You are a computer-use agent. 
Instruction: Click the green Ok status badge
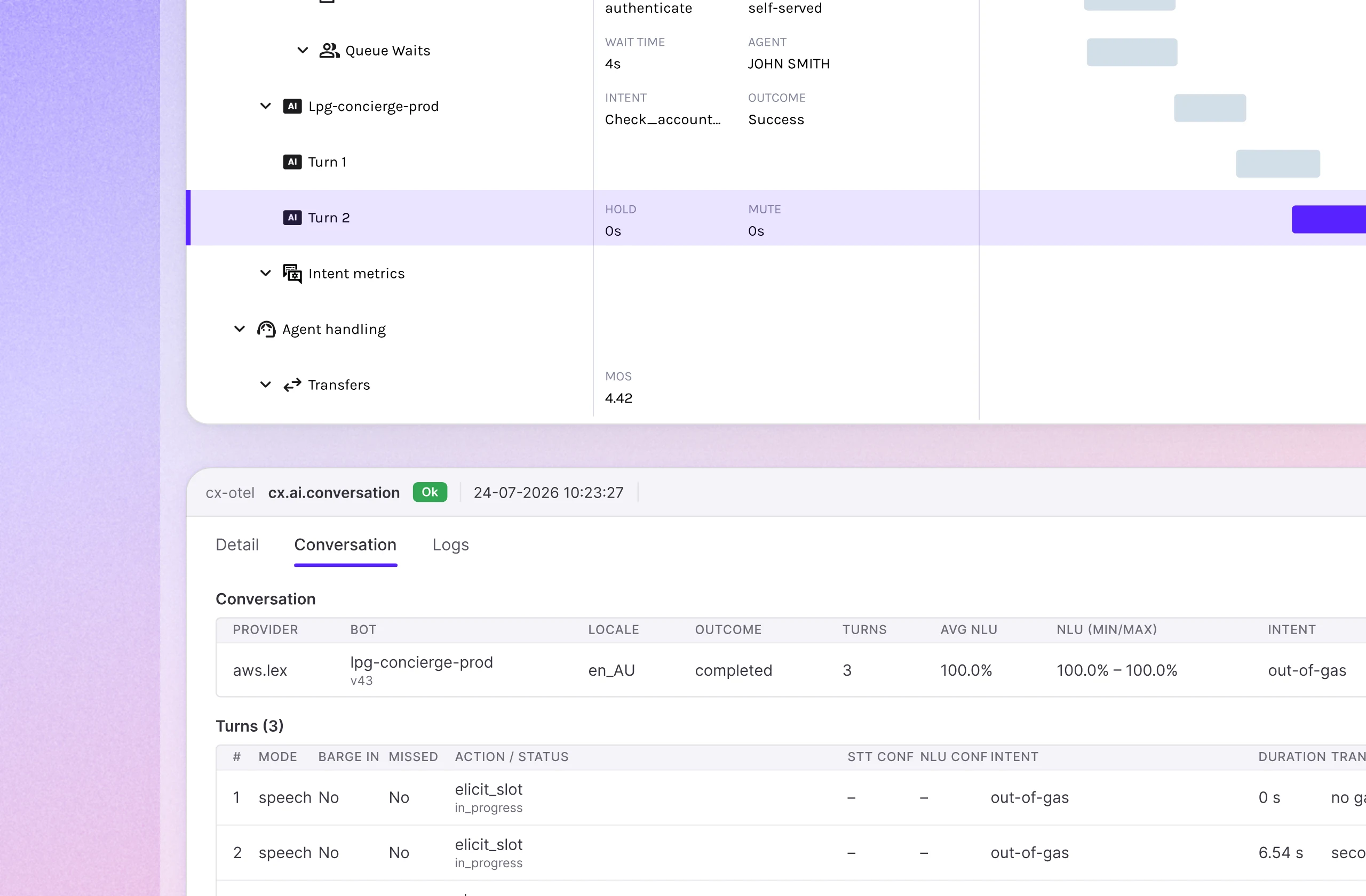(x=430, y=492)
